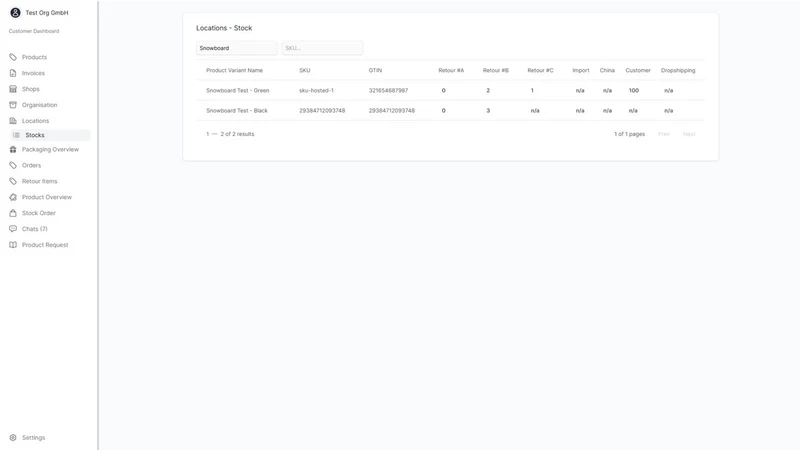Screen dimensions: 800x450
Task: Click Retour #C value 1 in Green row
Action: (x=532, y=90)
